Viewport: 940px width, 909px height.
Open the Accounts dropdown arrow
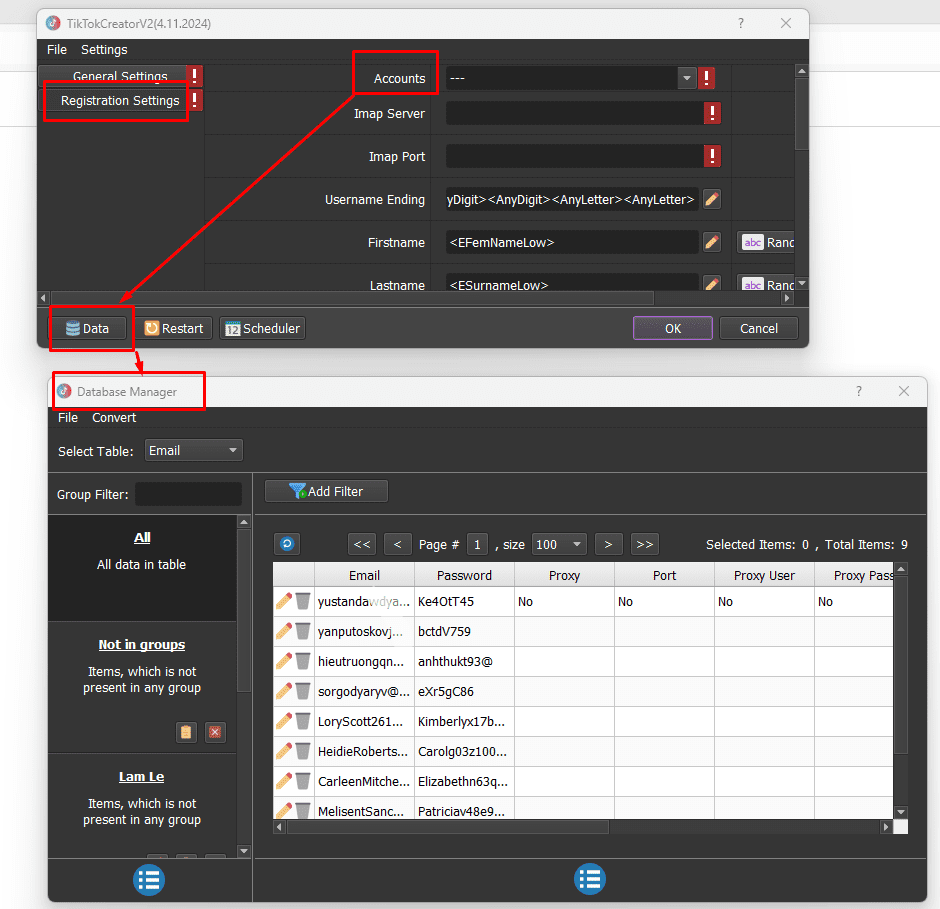tap(686, 78)
